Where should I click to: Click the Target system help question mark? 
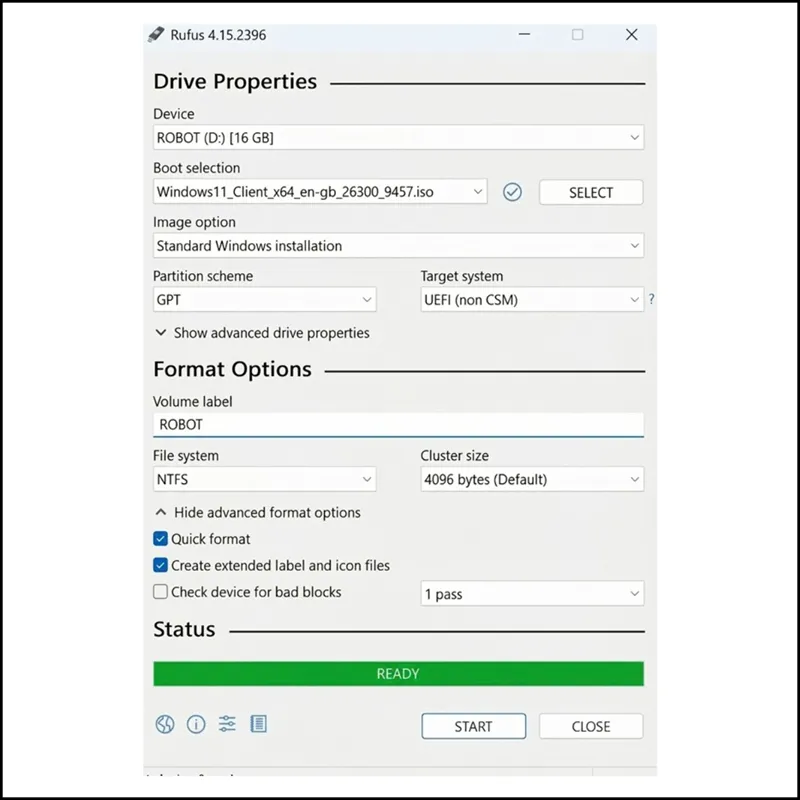pyautogui.click(x=652, y=299)
